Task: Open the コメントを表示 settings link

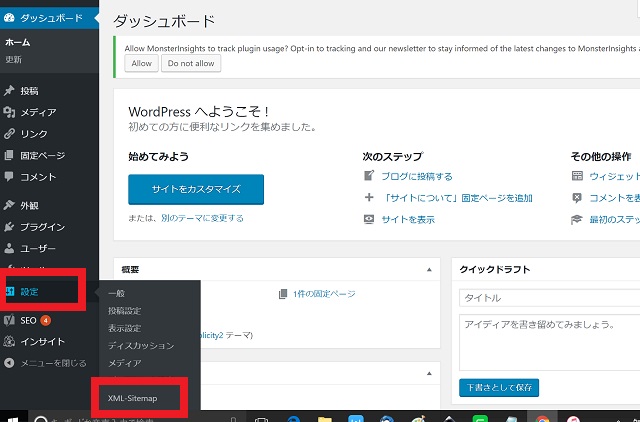Action: (x=614, y=198)
